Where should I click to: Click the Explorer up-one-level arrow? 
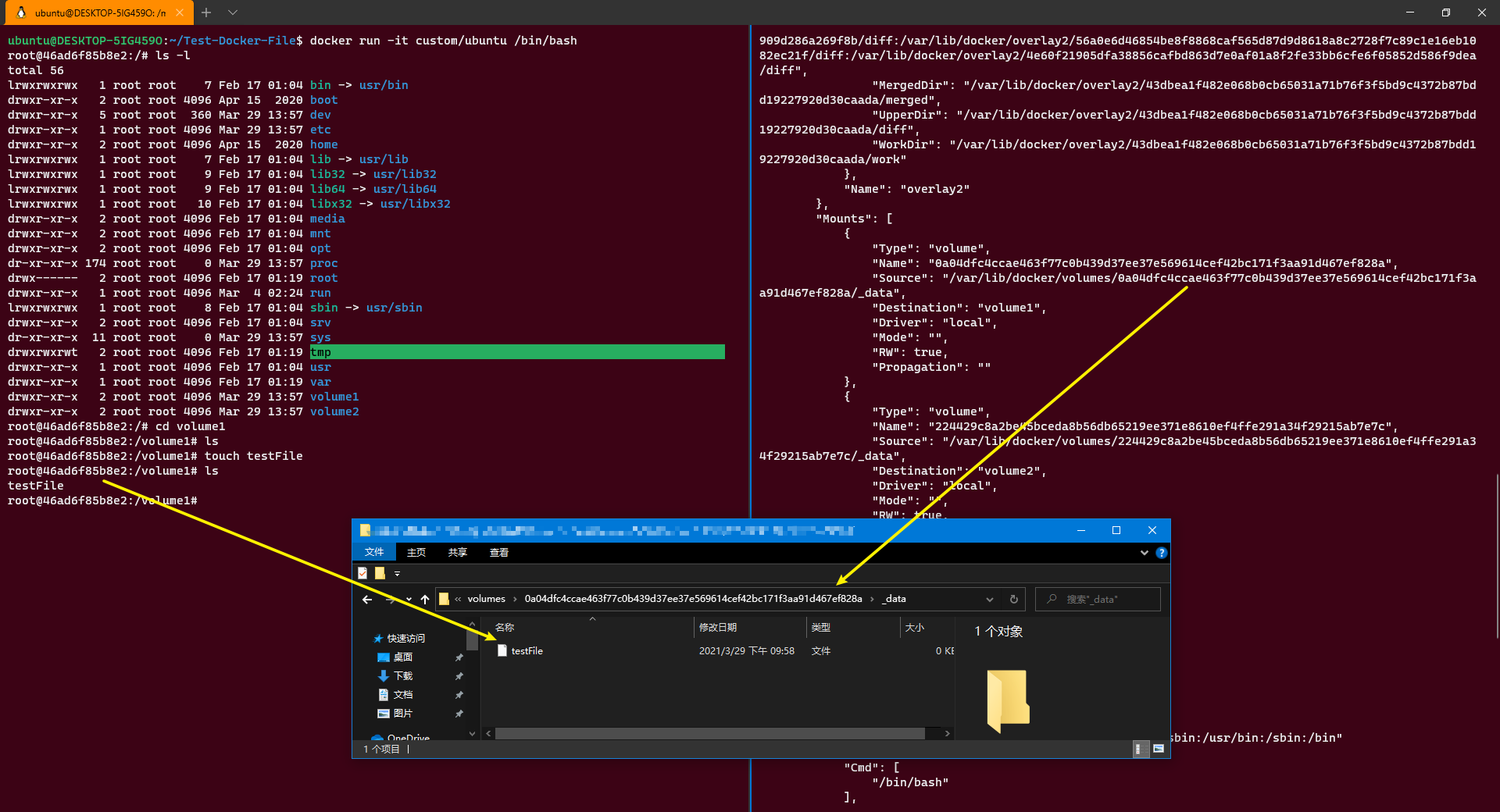coord(425,600)
